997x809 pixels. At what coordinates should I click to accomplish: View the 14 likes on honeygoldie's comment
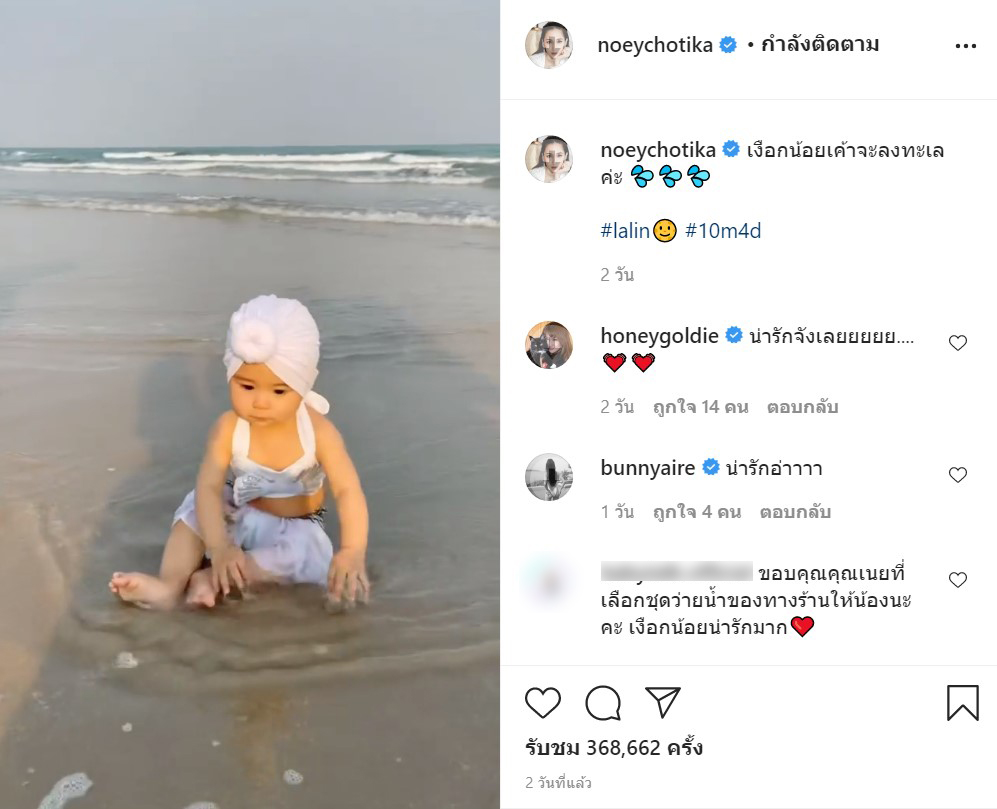point(701,406)
